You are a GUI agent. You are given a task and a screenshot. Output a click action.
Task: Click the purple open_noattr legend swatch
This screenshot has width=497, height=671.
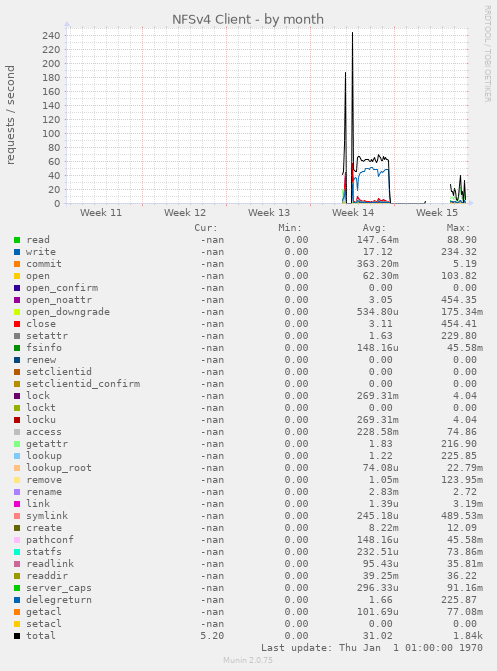(17, 300)
